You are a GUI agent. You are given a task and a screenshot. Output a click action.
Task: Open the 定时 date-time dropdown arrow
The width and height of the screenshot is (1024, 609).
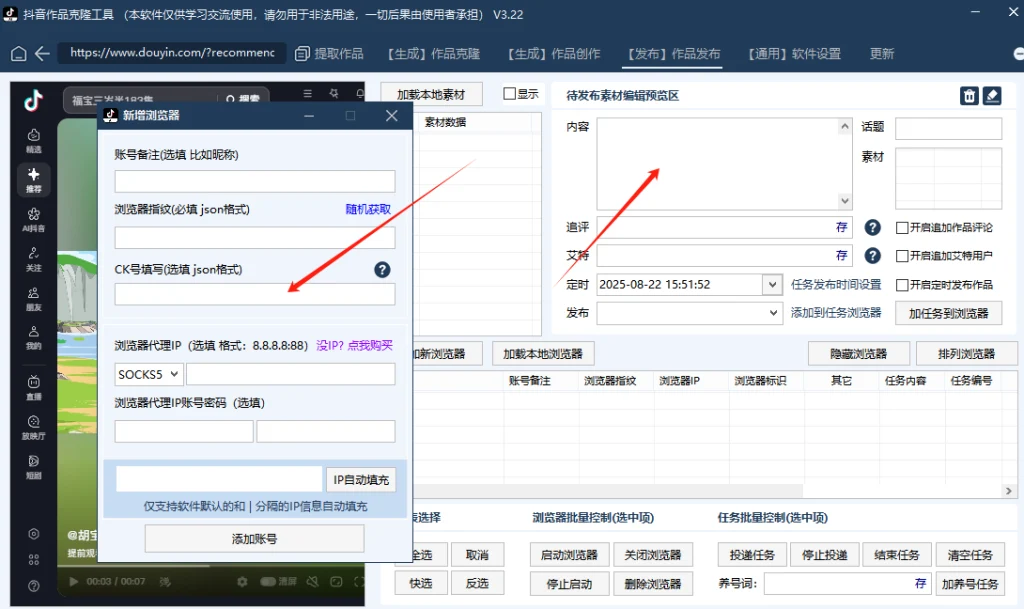772,285
